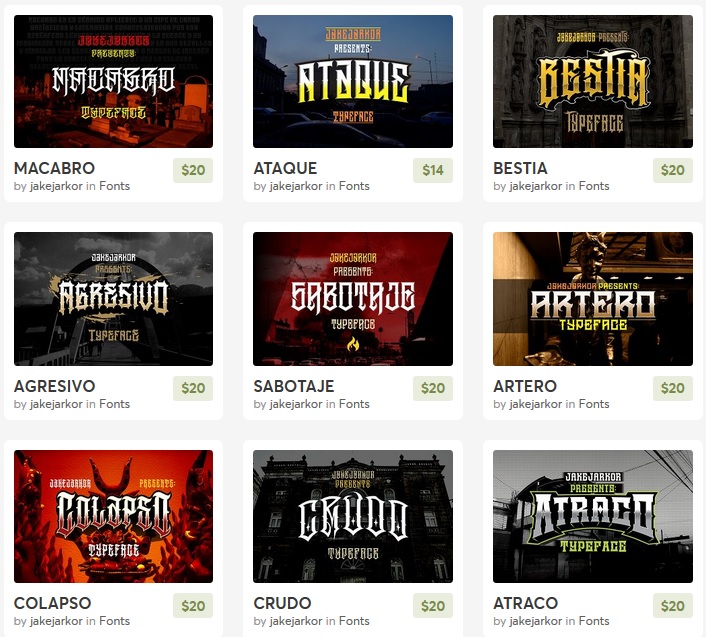This screenshot has width=706, height=637.
Task: Click the $20 price button for MACABRO
Action: 193,170
